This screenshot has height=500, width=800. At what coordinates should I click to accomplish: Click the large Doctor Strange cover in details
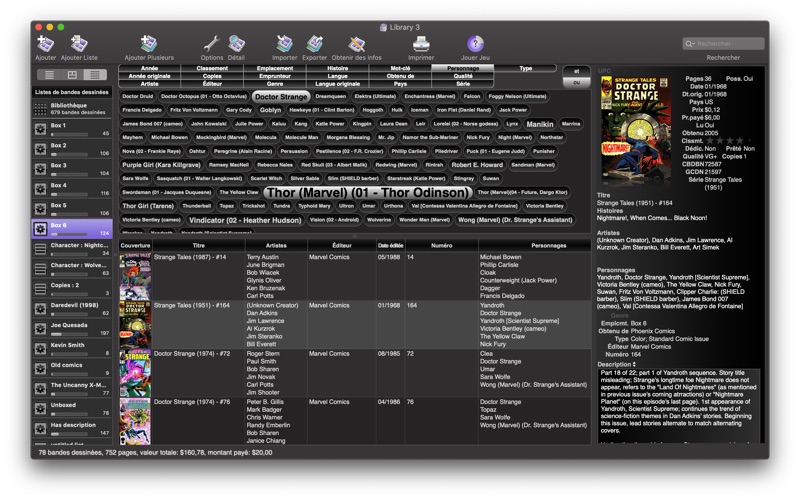click(x=636, y=131)
